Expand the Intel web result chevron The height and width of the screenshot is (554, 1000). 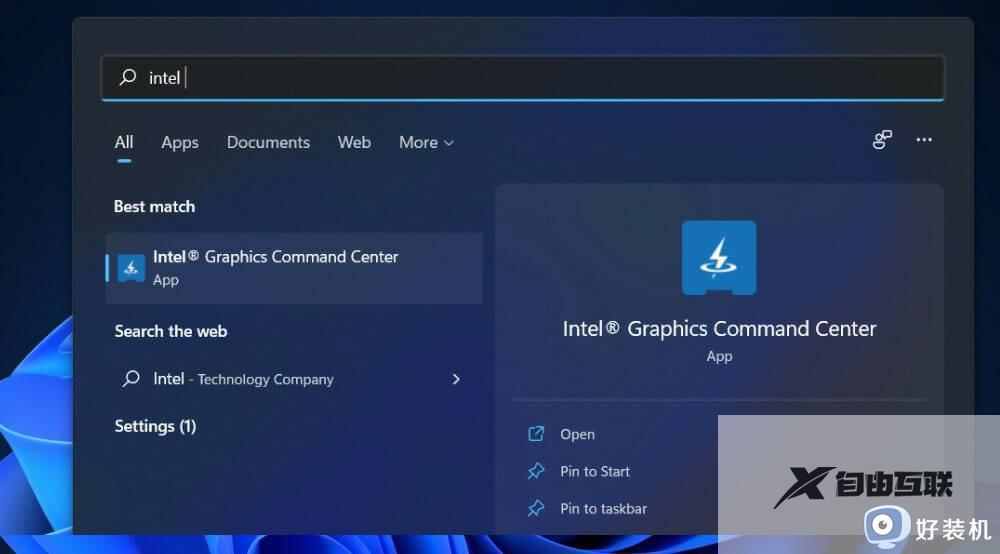(x=455, y=379)
